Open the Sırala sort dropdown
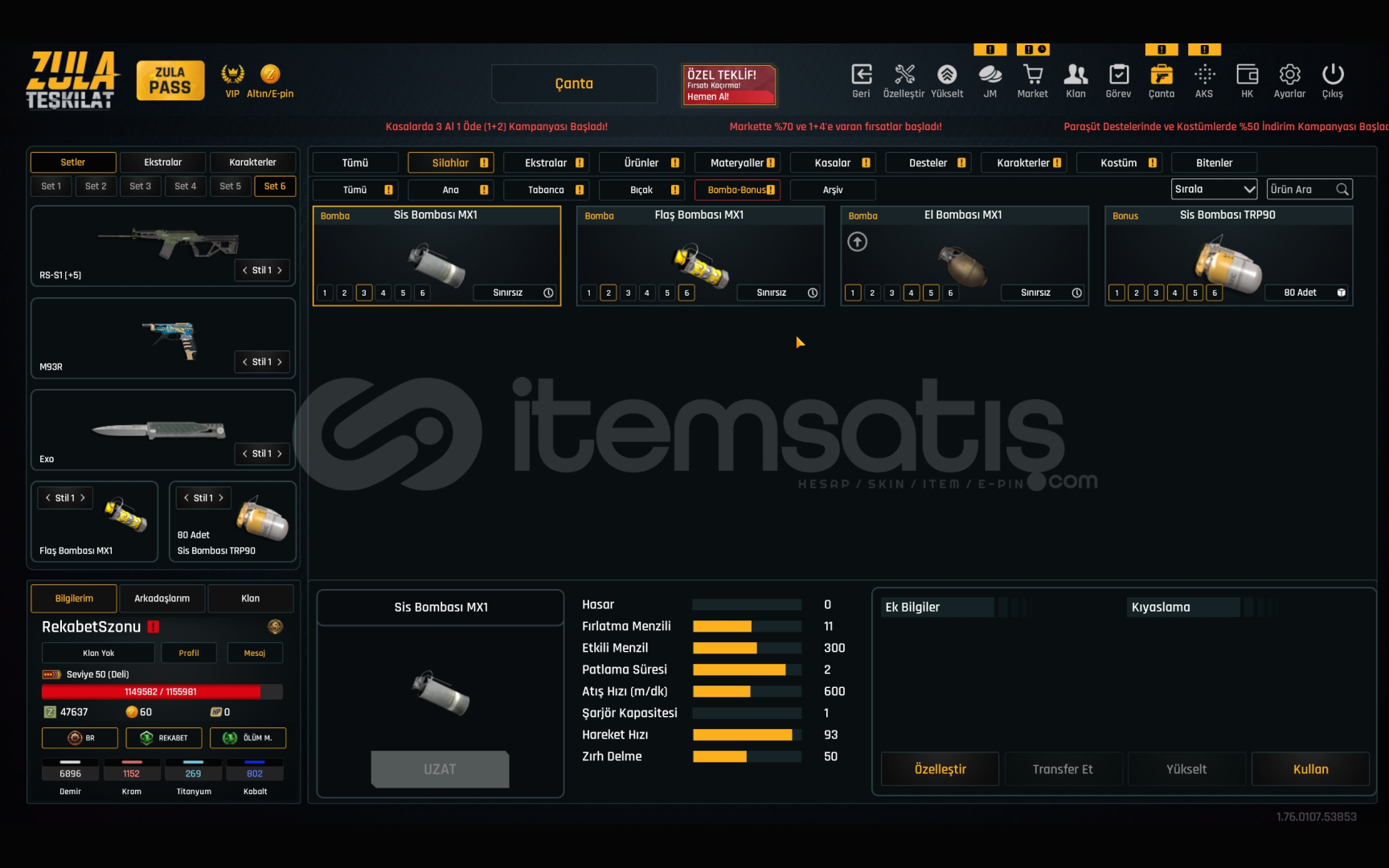This screenshot has height=868, width=1389. pos(1214,190)
